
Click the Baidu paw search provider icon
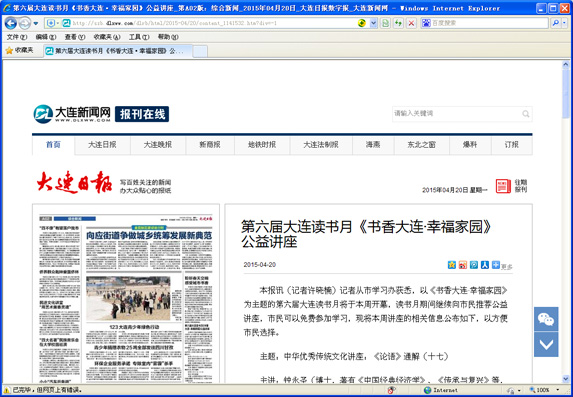pyautogui.click(x=426, y=23)
